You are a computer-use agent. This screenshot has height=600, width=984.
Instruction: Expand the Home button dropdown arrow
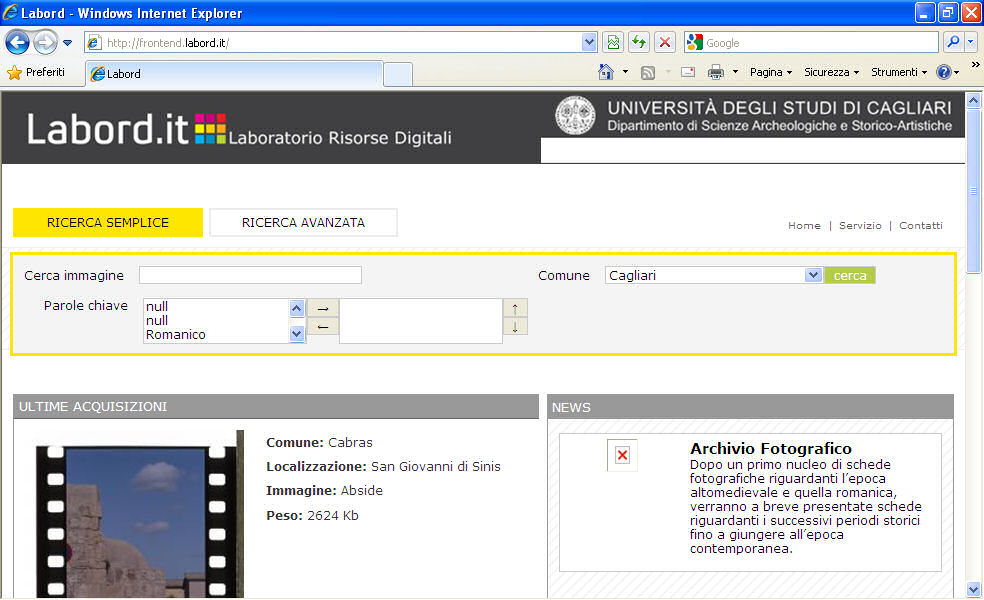(625, 72)
